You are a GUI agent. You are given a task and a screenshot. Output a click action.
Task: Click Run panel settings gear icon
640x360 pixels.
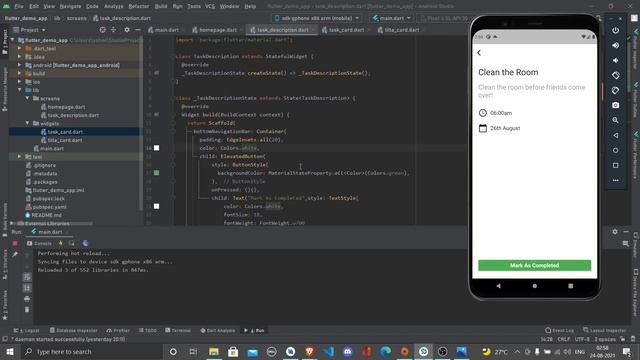(615, 231)
